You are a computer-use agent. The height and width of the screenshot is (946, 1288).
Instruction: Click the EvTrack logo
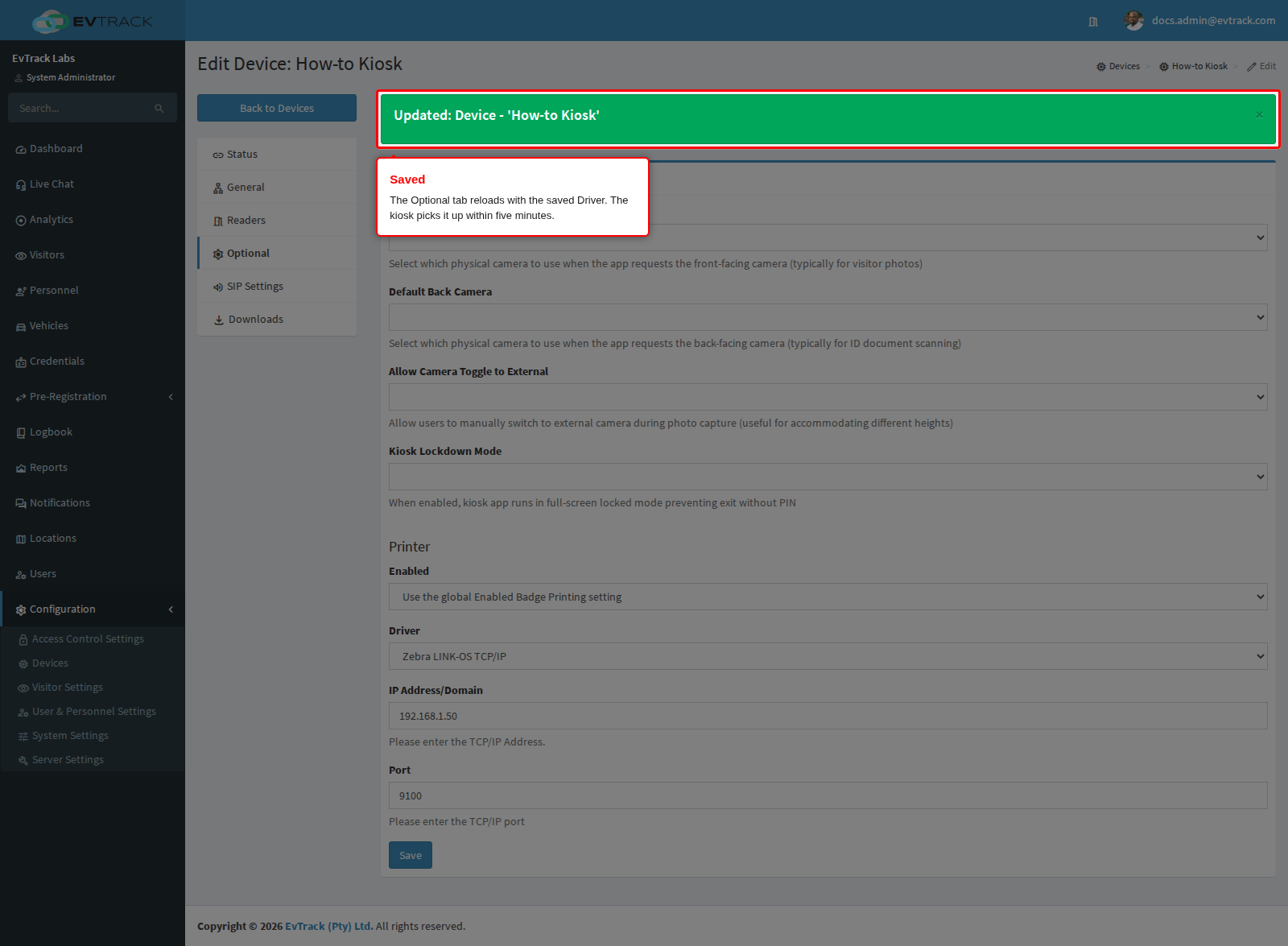tap(93, 21)
